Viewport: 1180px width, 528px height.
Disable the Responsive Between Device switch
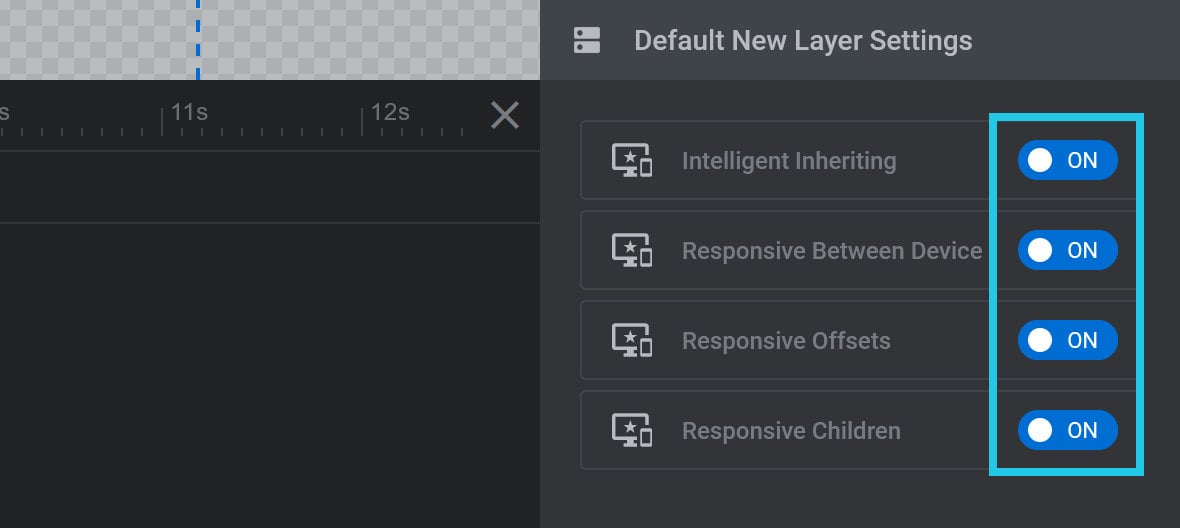[x=1068, y=250]
